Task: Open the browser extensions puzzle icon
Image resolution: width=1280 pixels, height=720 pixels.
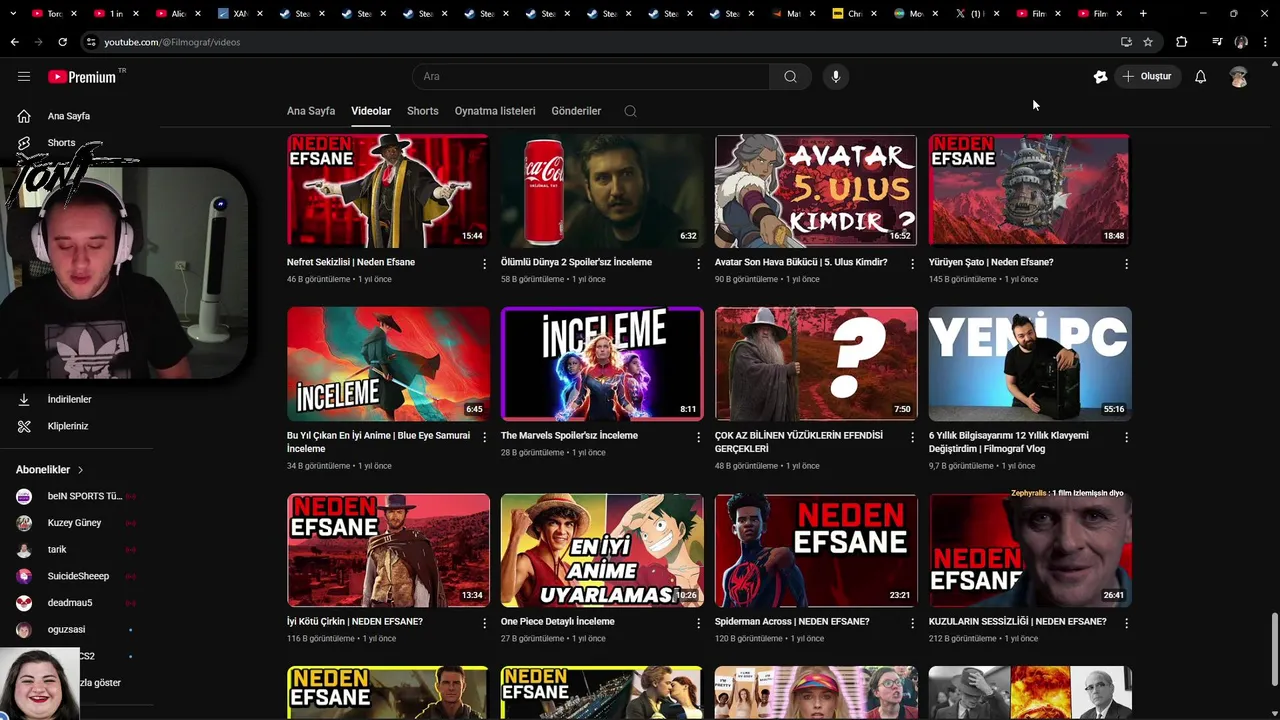Action: click(1182, 42)
